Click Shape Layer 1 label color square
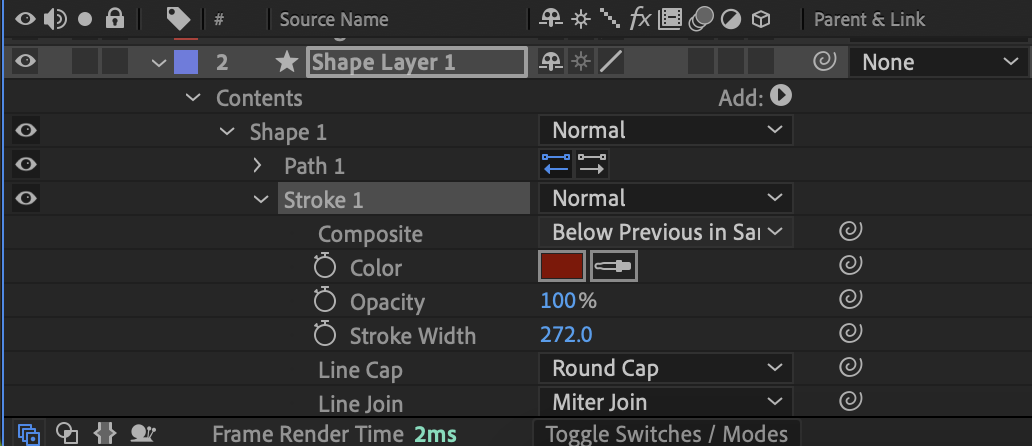 [186, 62]
